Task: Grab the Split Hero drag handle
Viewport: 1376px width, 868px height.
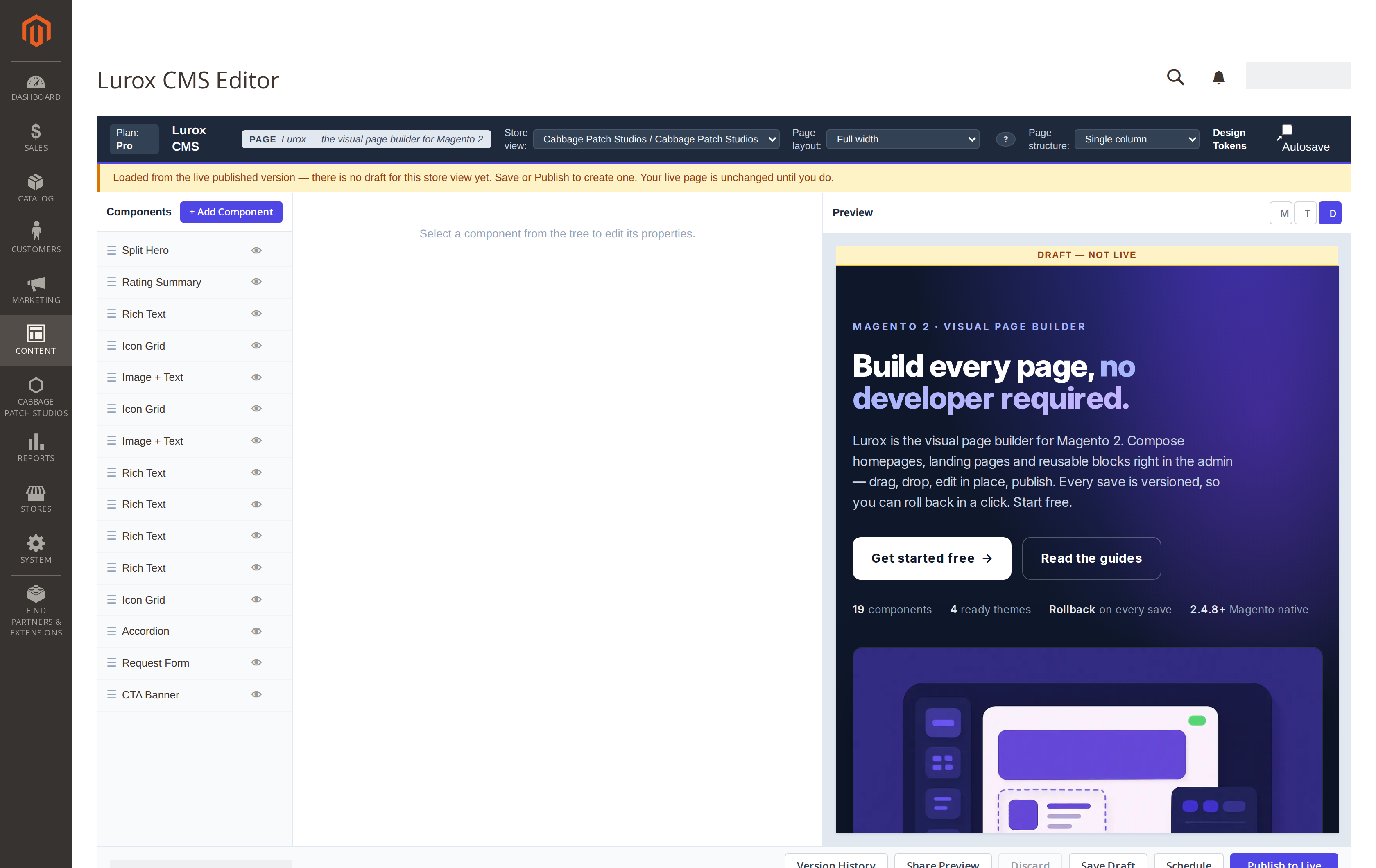Action: pos(111,250)
